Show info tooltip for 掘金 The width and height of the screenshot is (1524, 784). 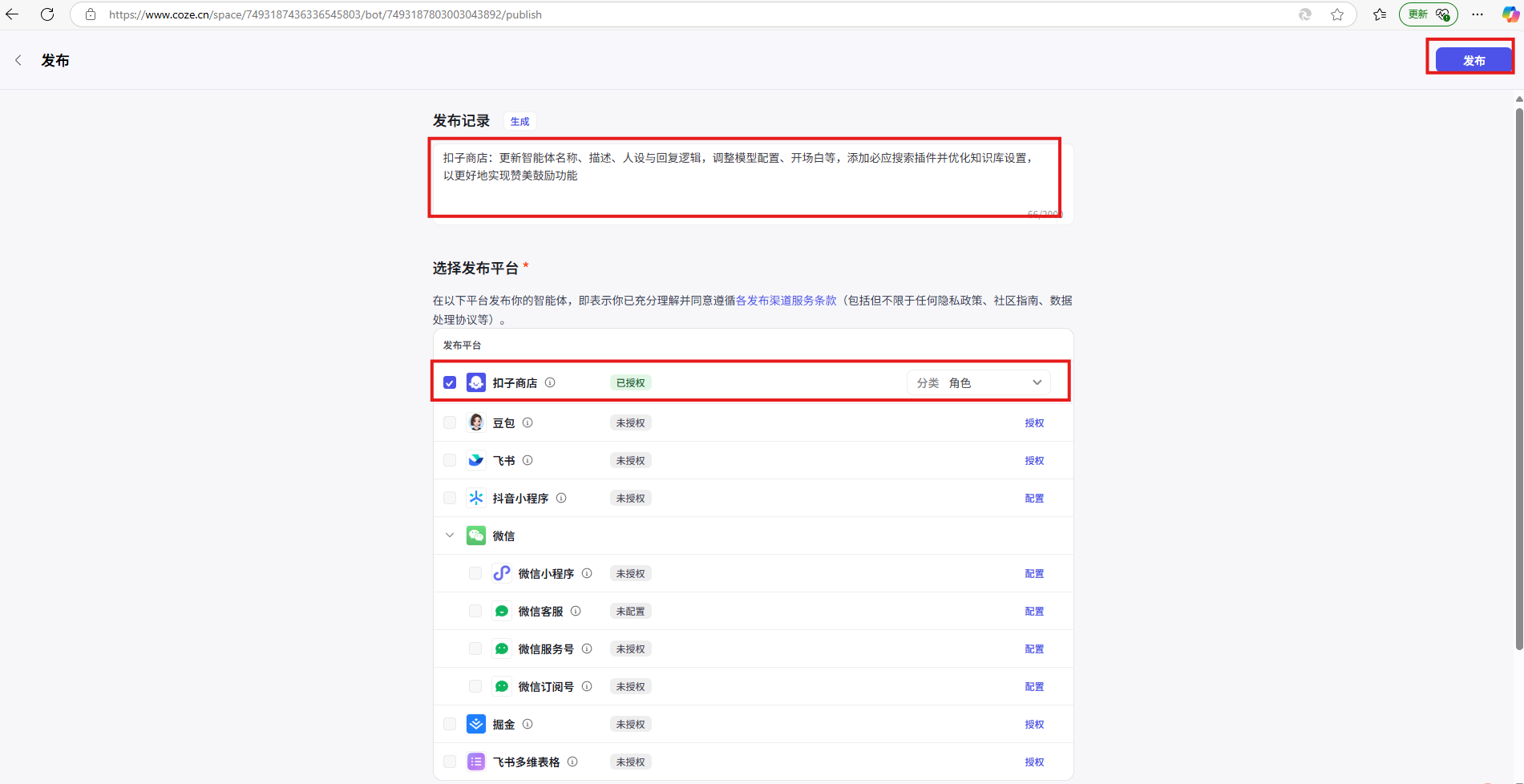click(x=528, y=724)
